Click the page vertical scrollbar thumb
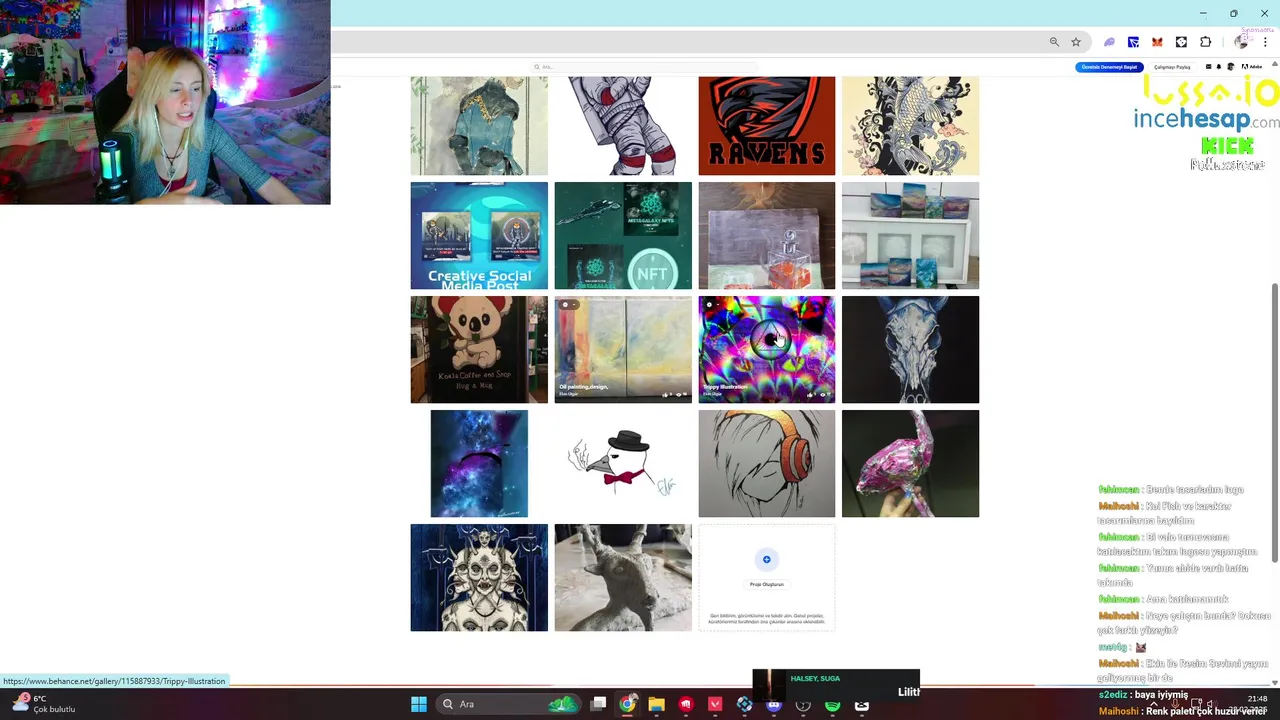This screenshot has height=720, width=1280. pos(1274,423)
